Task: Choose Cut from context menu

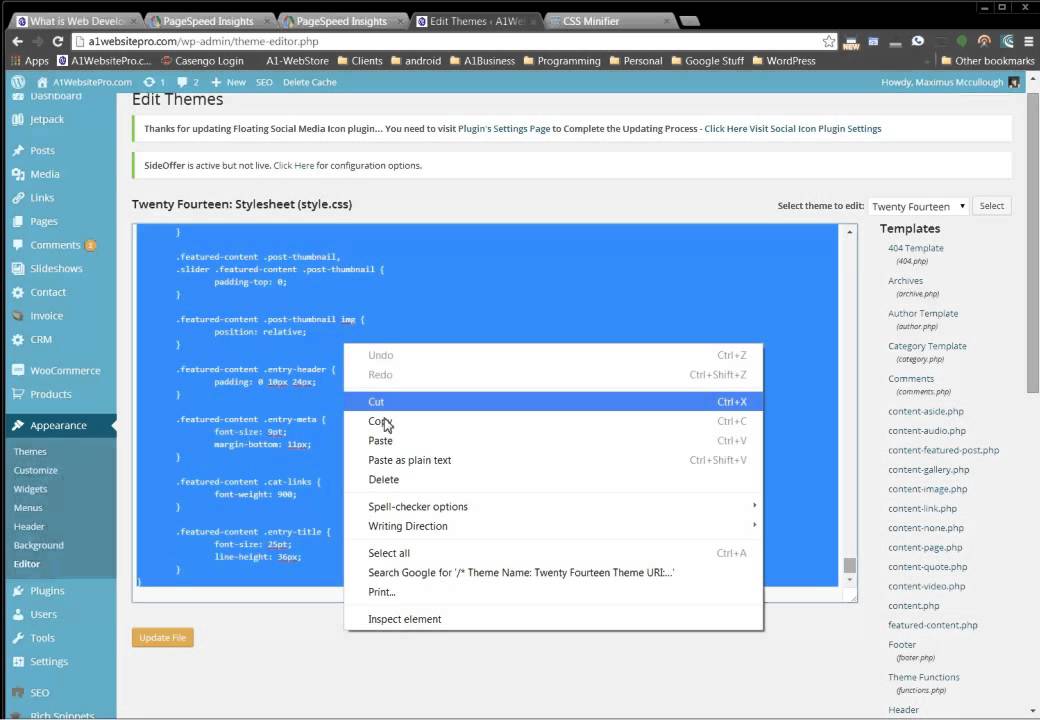Action: pyautogui.click(x=553, y=402)
